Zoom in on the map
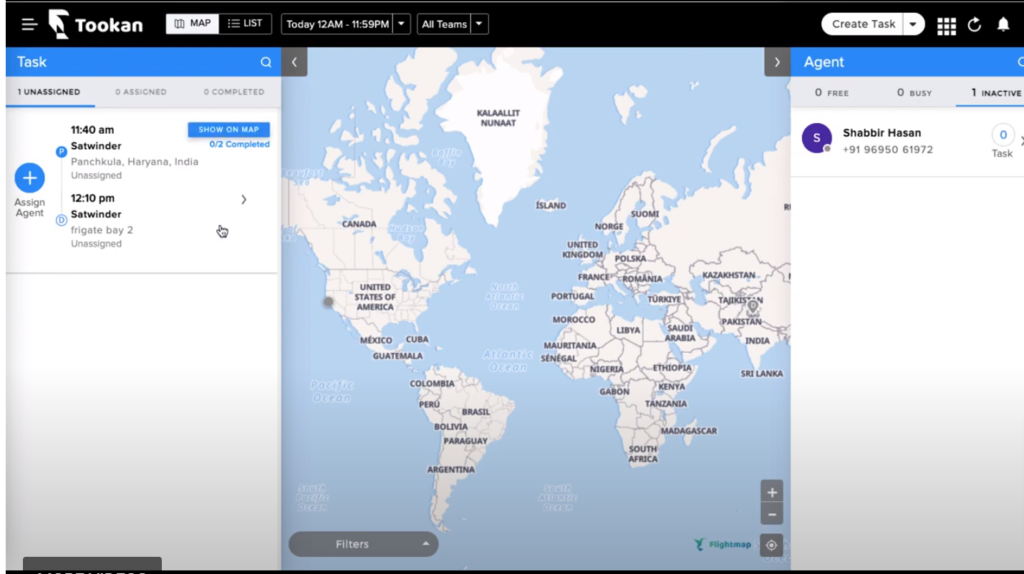 pos(772,492)
